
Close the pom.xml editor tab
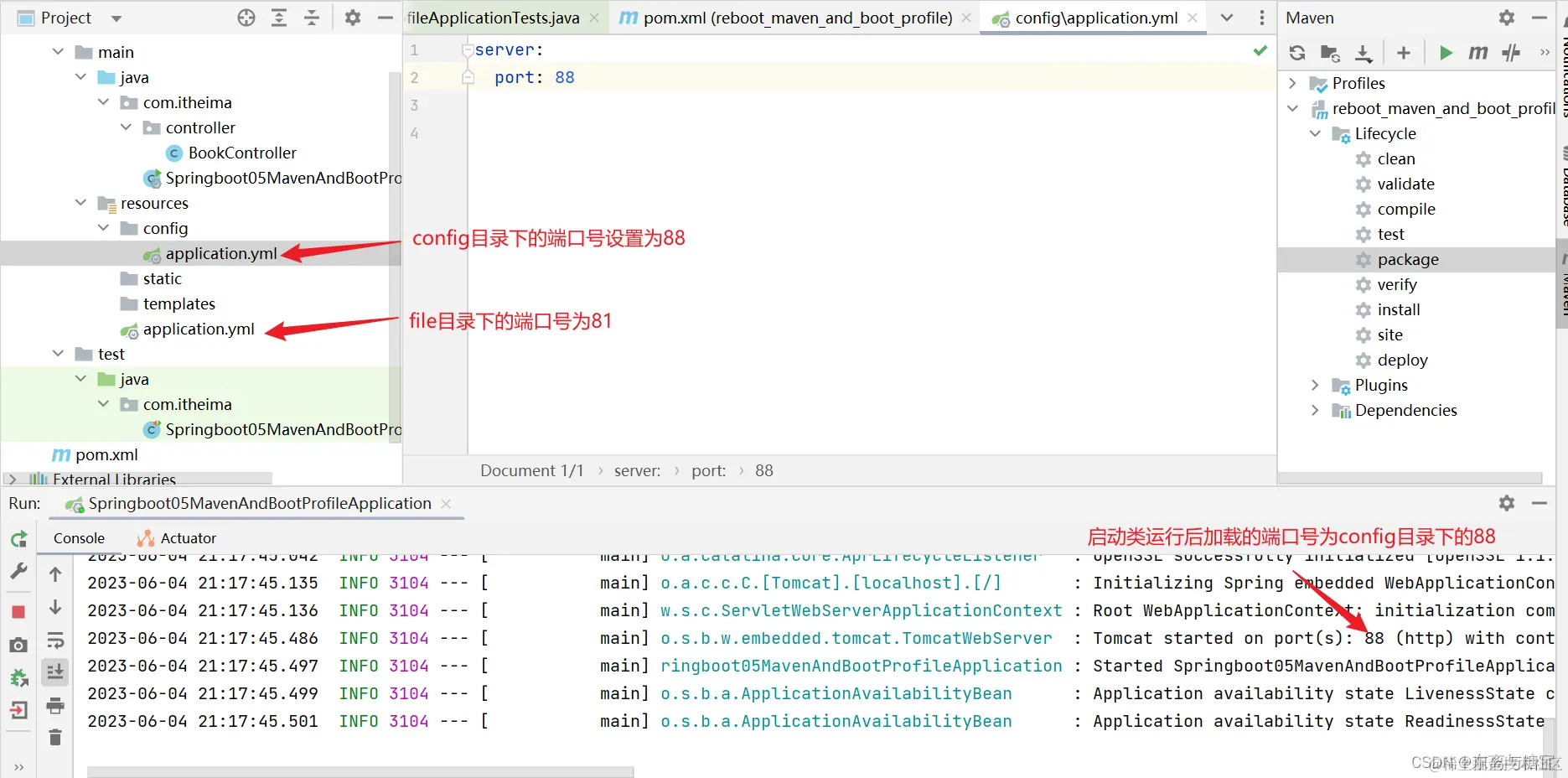click(966, 18)
